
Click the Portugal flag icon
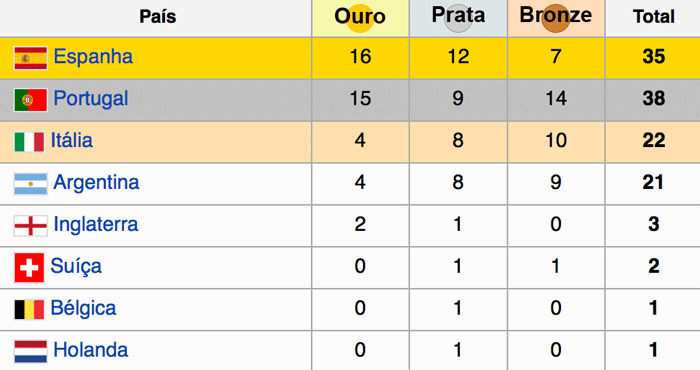click(30, 100)
